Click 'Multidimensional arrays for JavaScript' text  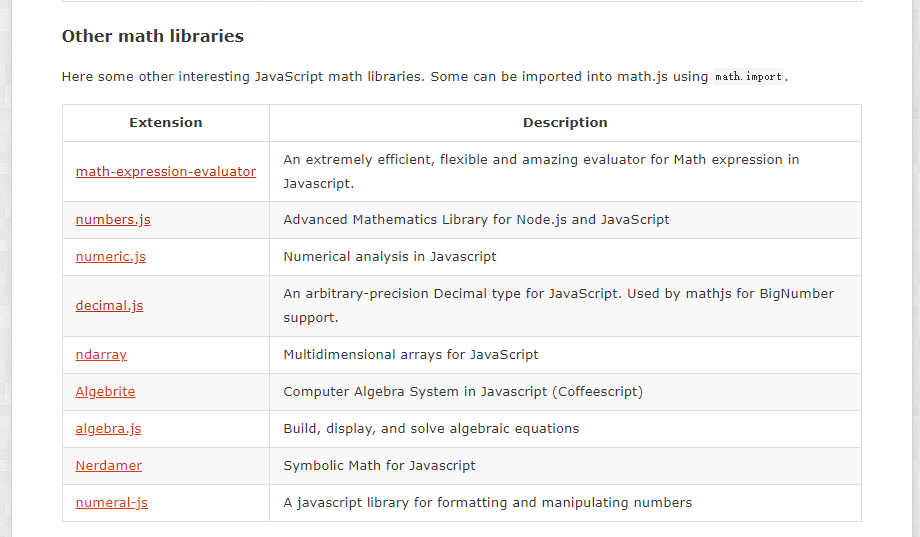pos(411,354)
